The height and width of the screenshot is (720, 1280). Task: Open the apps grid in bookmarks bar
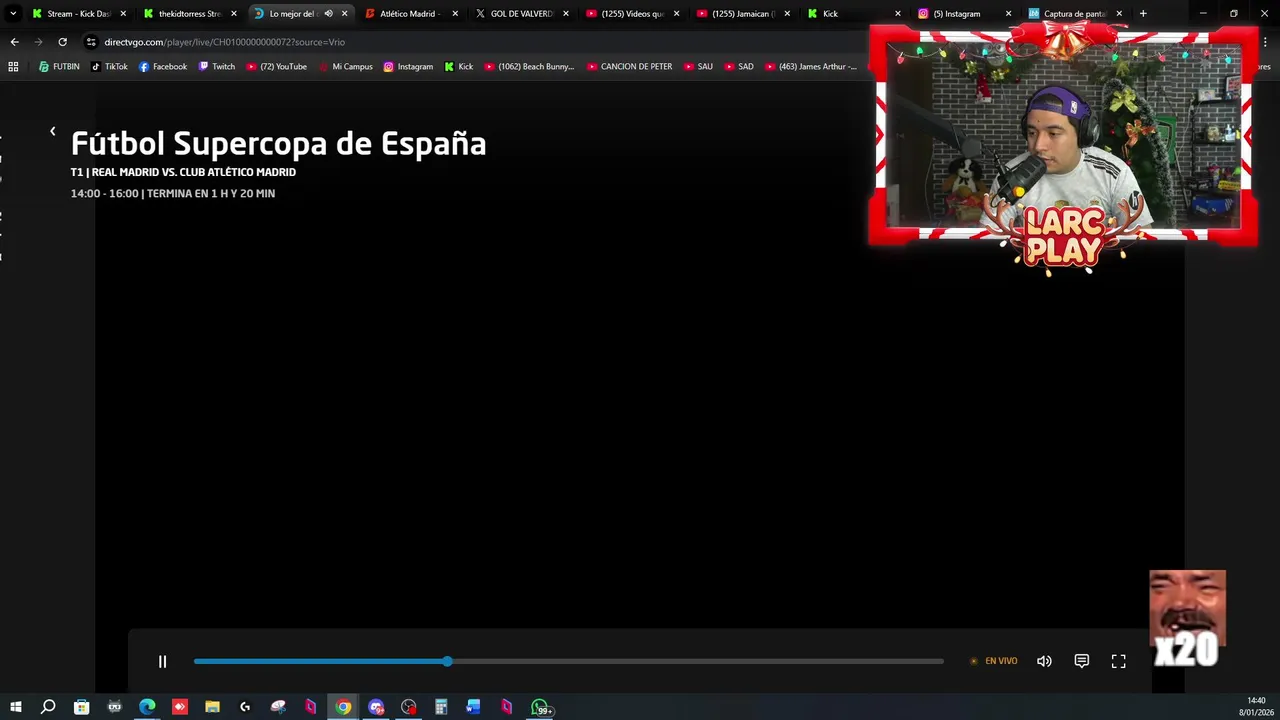point(13,67)
